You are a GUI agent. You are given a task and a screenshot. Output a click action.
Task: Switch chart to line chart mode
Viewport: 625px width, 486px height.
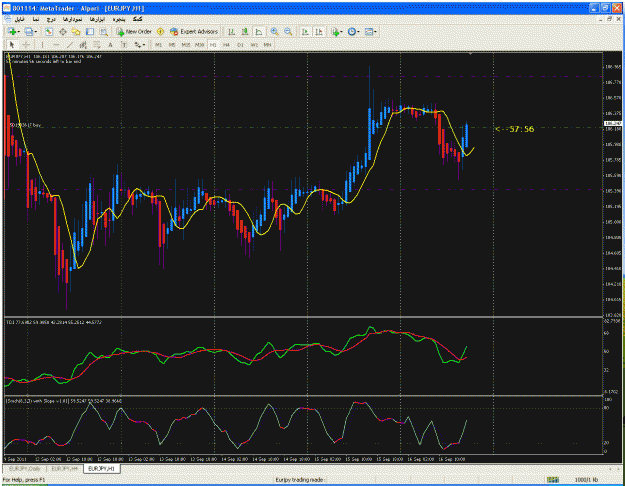pyautogui.click(x=259, y=31)
